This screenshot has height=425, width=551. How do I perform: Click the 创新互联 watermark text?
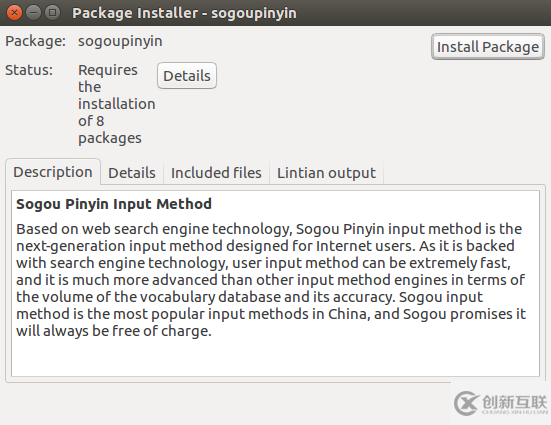[515, 401]
